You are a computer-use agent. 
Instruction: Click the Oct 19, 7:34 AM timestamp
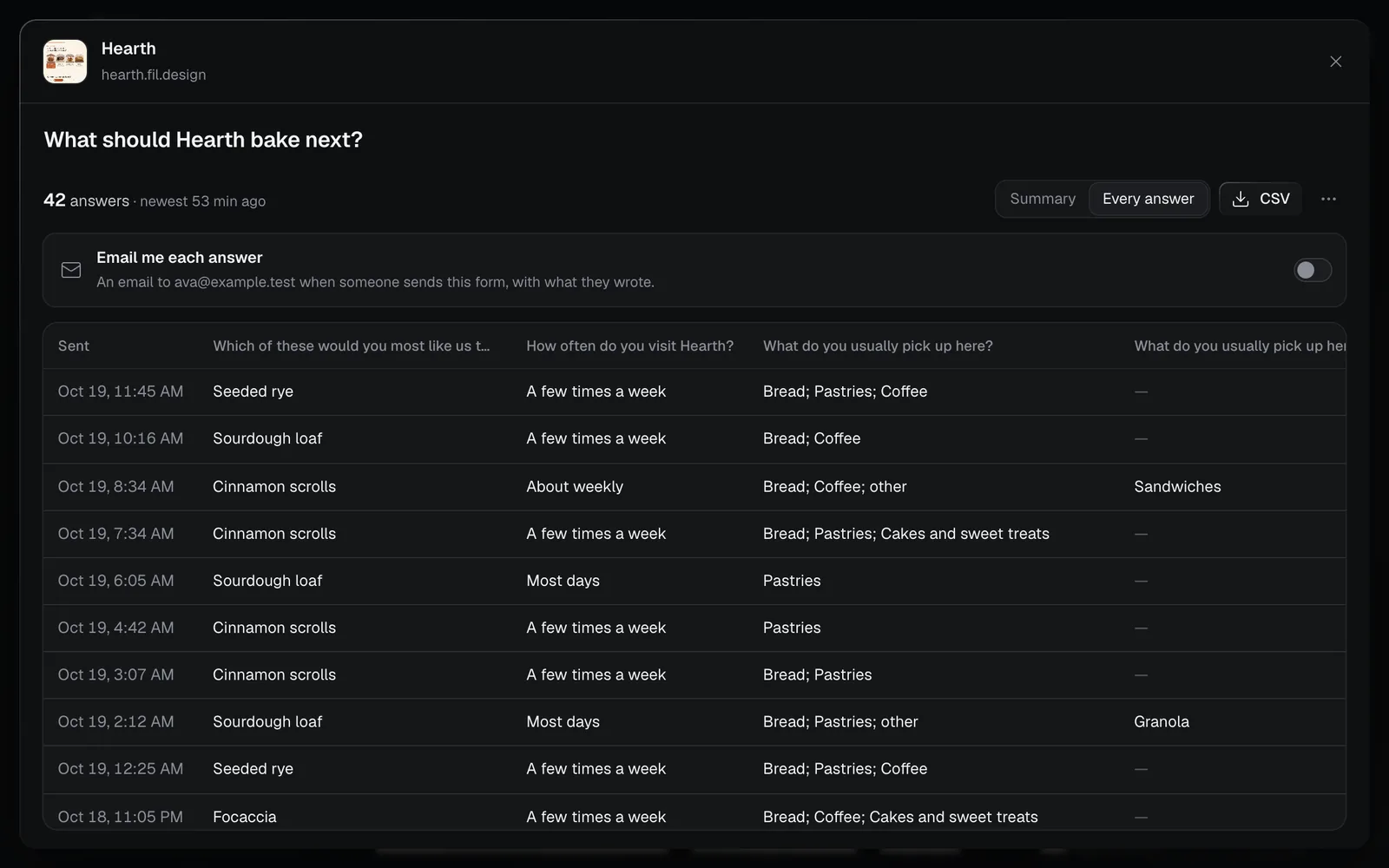(x=115, y=534)
